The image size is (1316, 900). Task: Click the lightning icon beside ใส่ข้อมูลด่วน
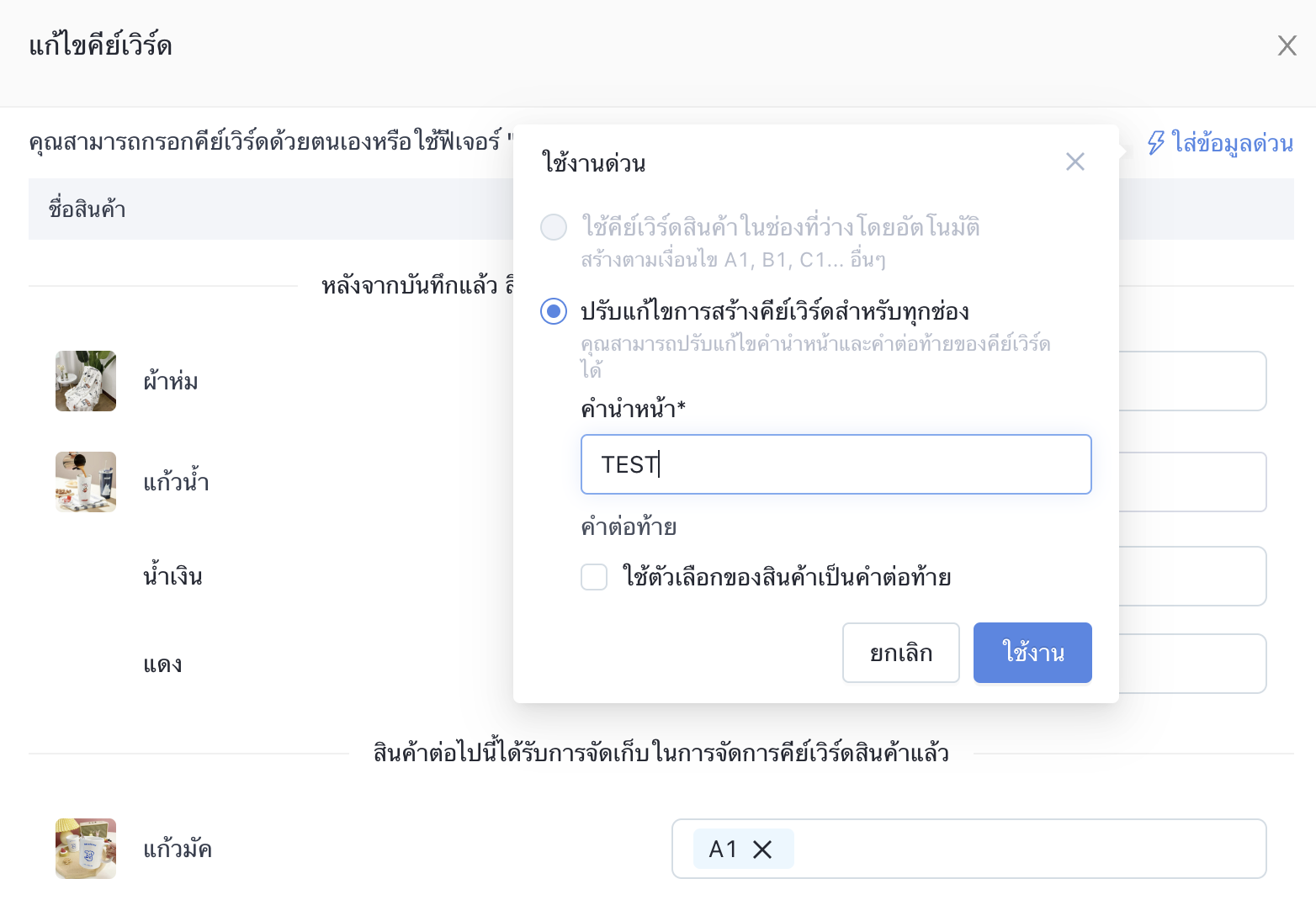1156,142
